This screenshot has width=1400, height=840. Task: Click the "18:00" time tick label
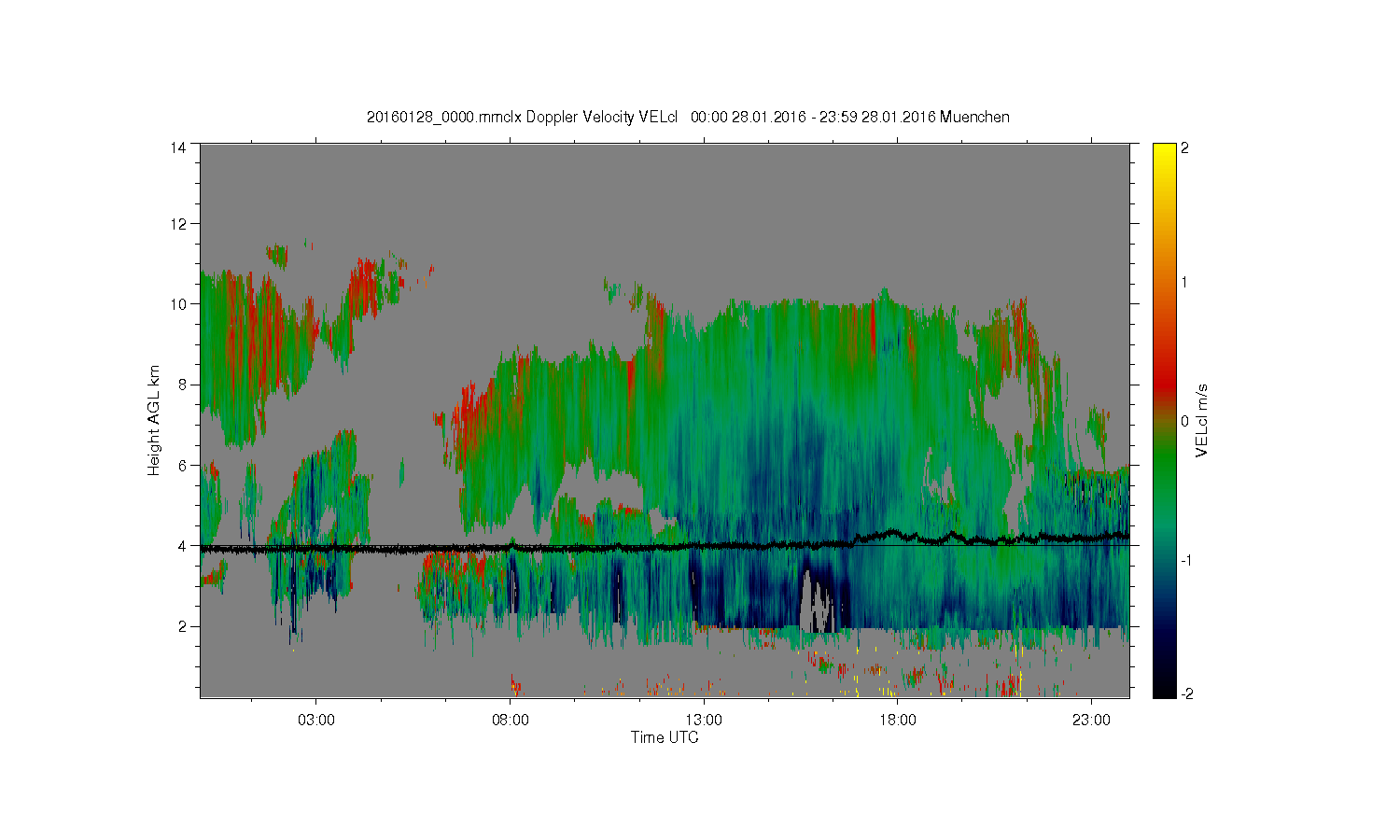898,721
